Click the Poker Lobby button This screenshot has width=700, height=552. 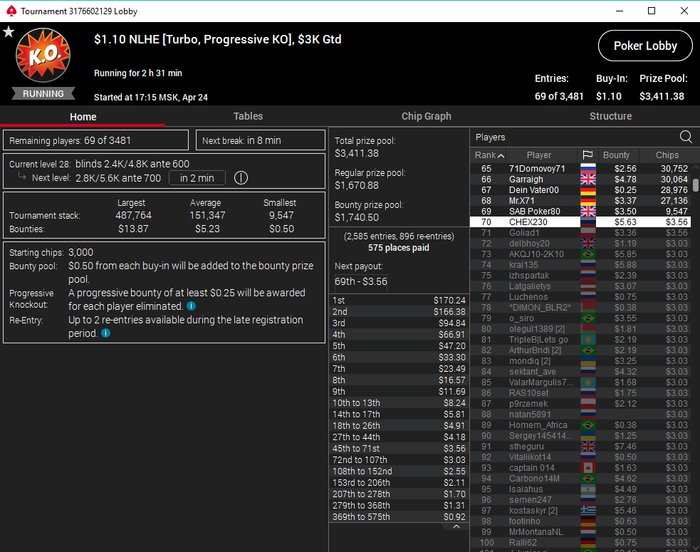(x=645, y=46)
